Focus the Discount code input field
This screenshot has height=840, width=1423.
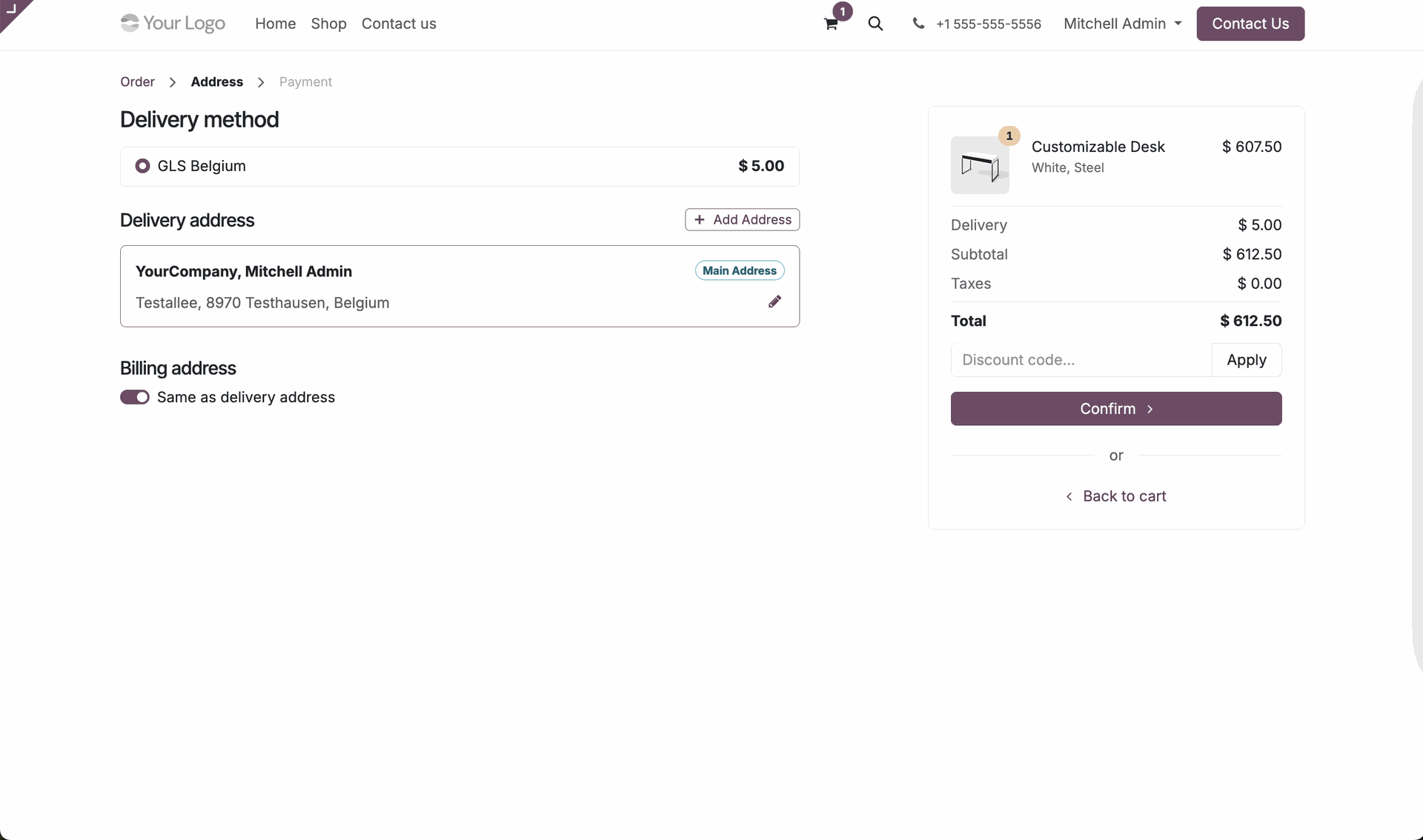[1081, 360]
